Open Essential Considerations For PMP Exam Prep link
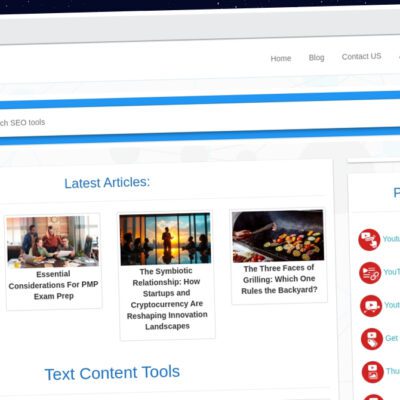 53,285
